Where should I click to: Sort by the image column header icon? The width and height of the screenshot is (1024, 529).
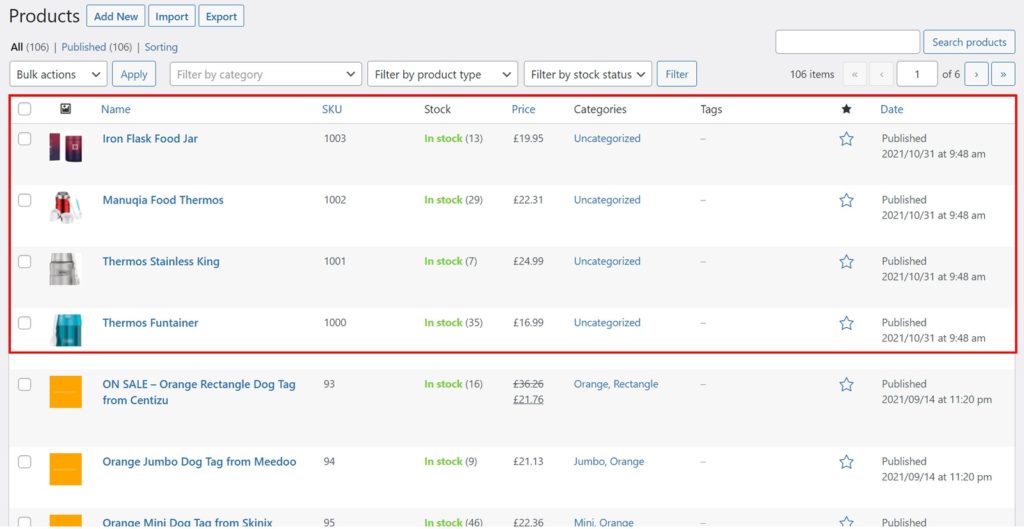click(x=65, y=109)
